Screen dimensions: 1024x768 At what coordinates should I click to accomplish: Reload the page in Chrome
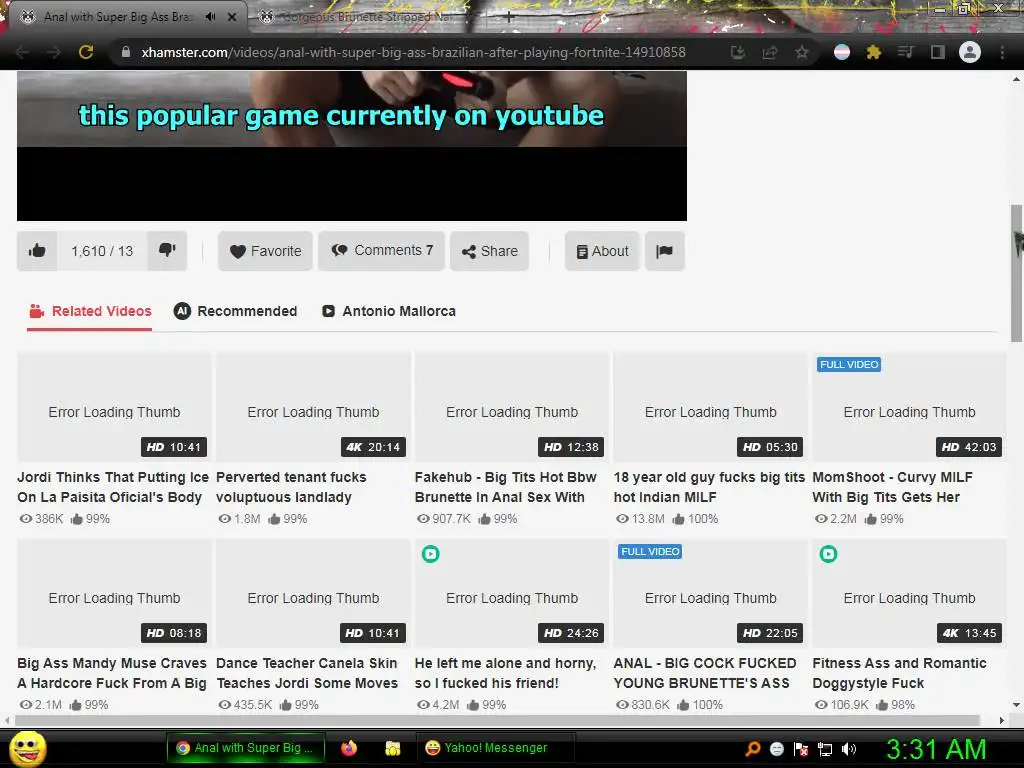point(86,52)
